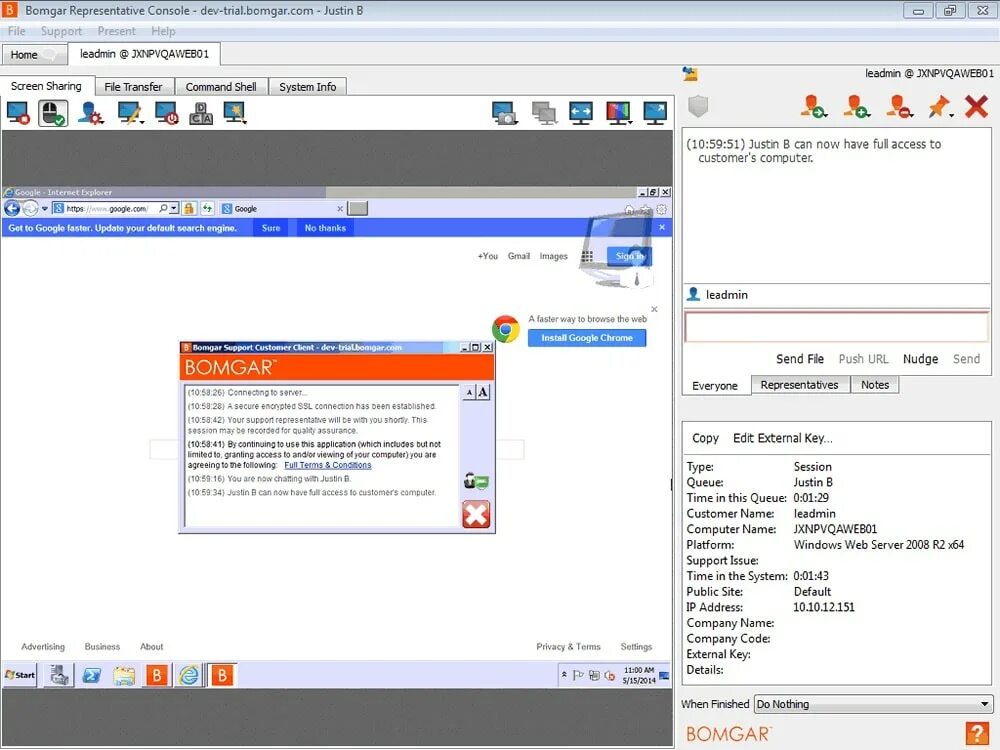This screenshot has height=750, width=1000.
Task: End session with the red X icon
Action: (x=976, y=107)
